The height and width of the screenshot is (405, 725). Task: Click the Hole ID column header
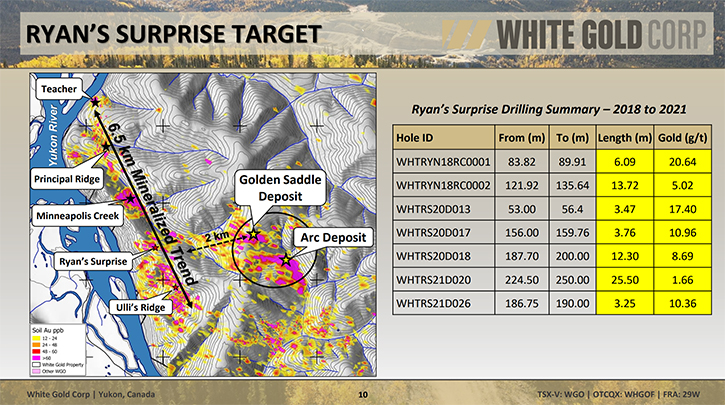point(443,137)
